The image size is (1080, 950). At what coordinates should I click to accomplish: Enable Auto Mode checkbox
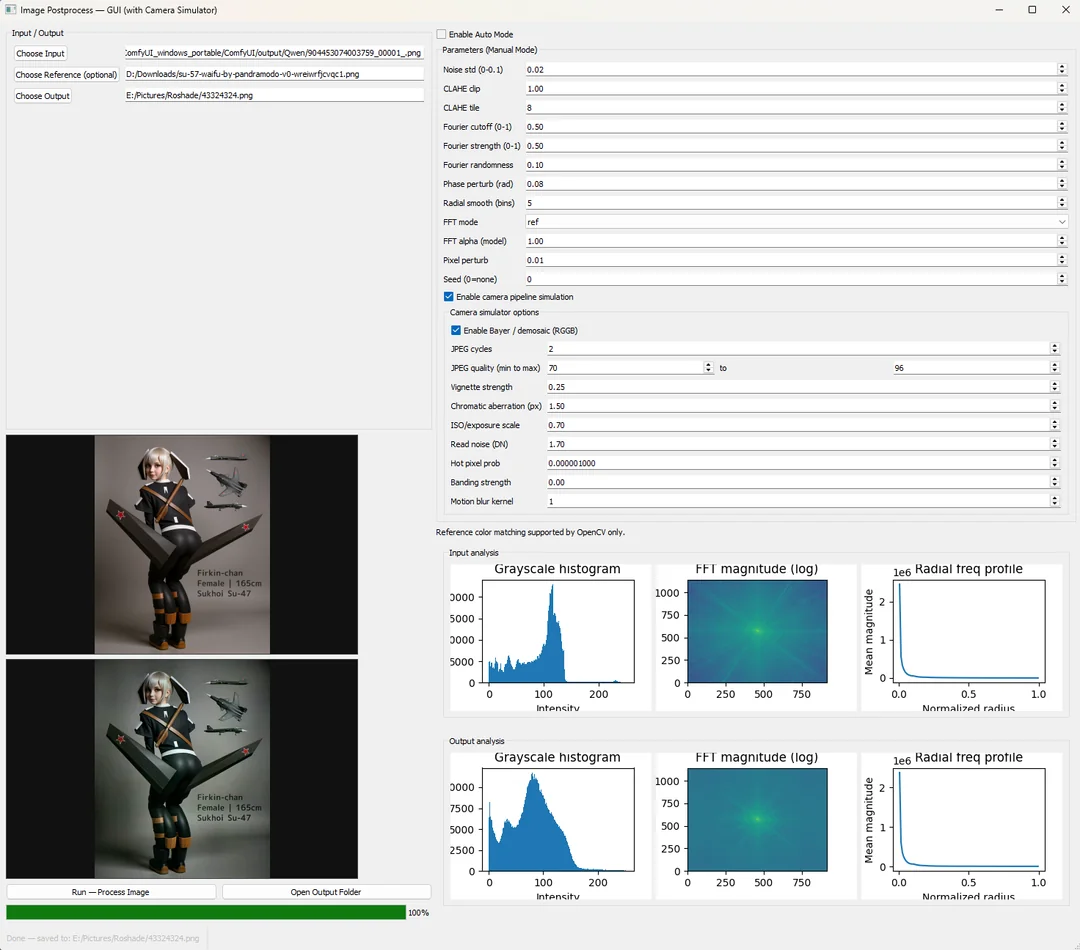coord(442,34)
